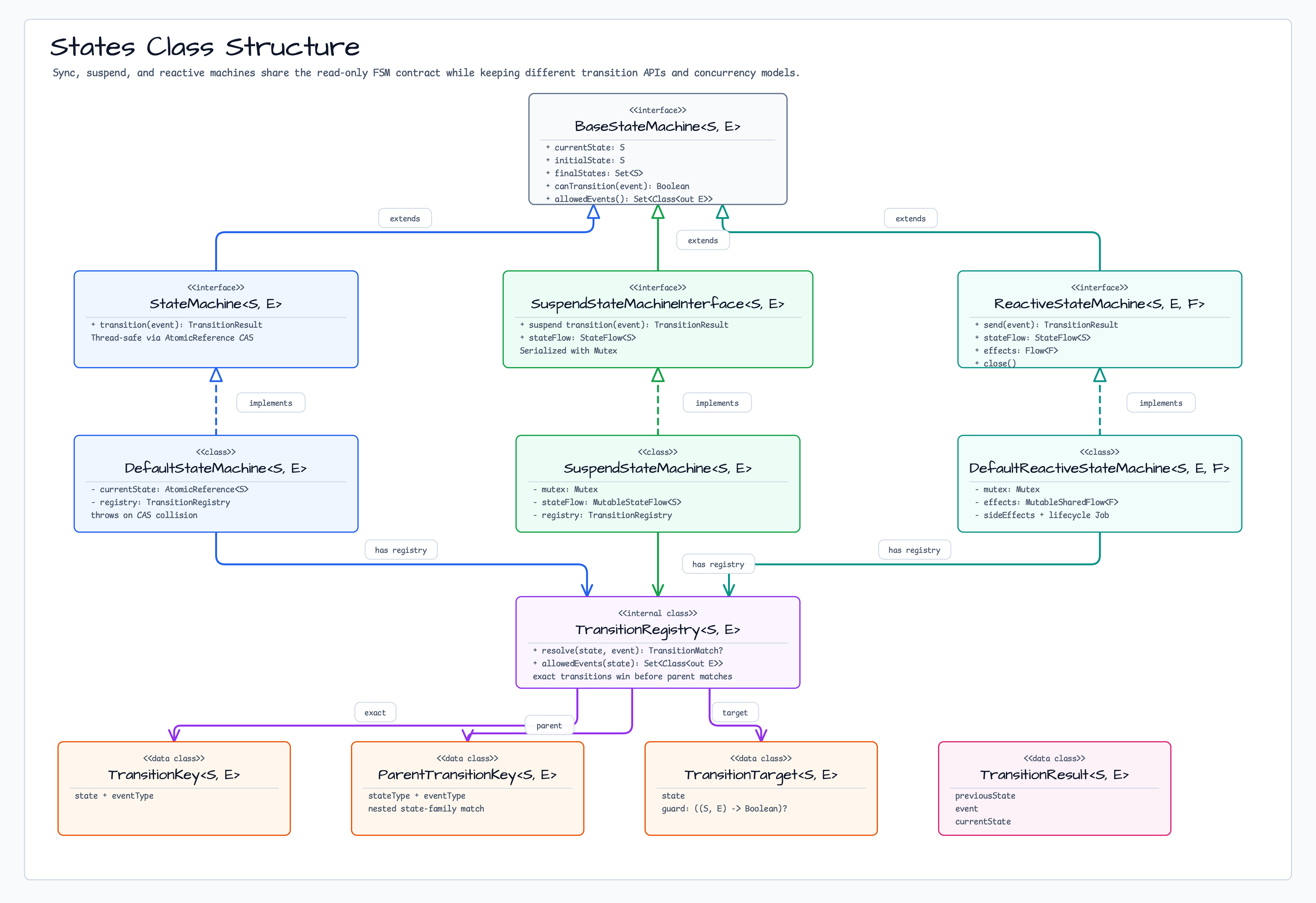
Task: Click effects: Flow<F> member line
Action: 1016,351
